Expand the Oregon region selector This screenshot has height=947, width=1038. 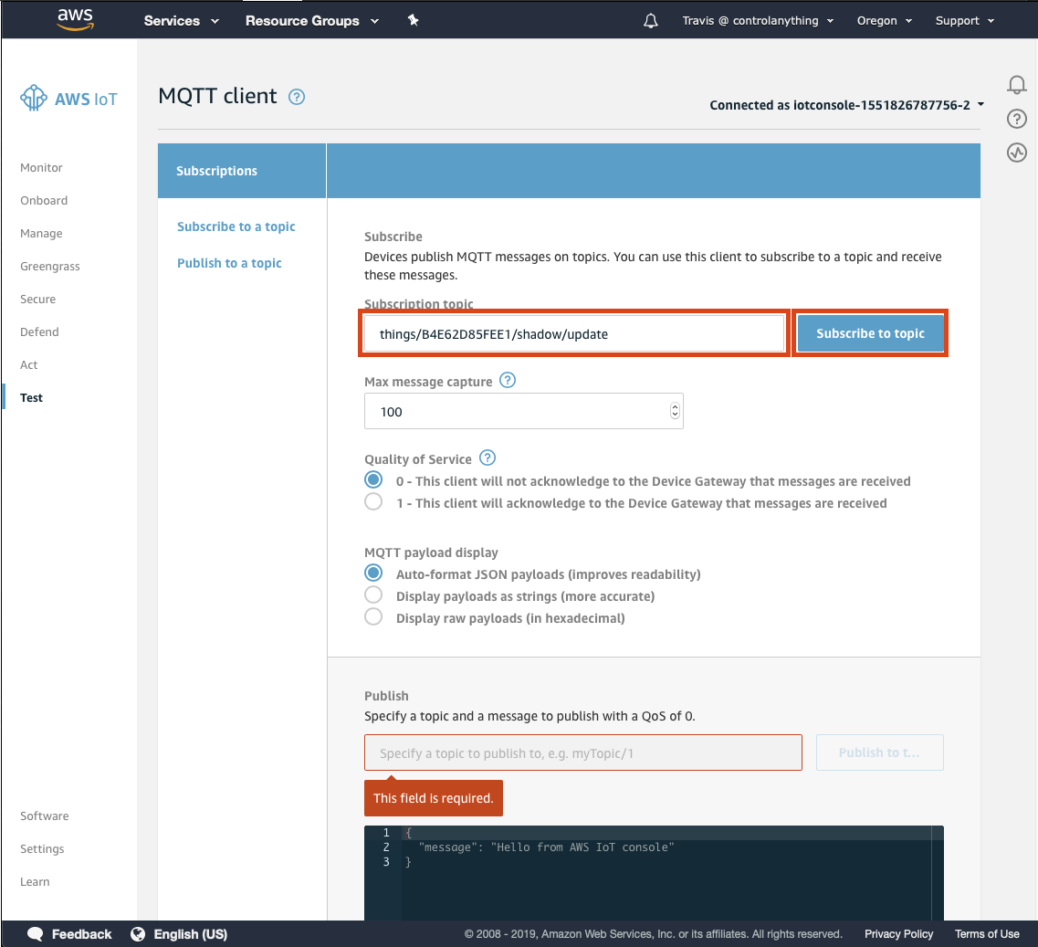pyautogui.click(x=884, y=20)
